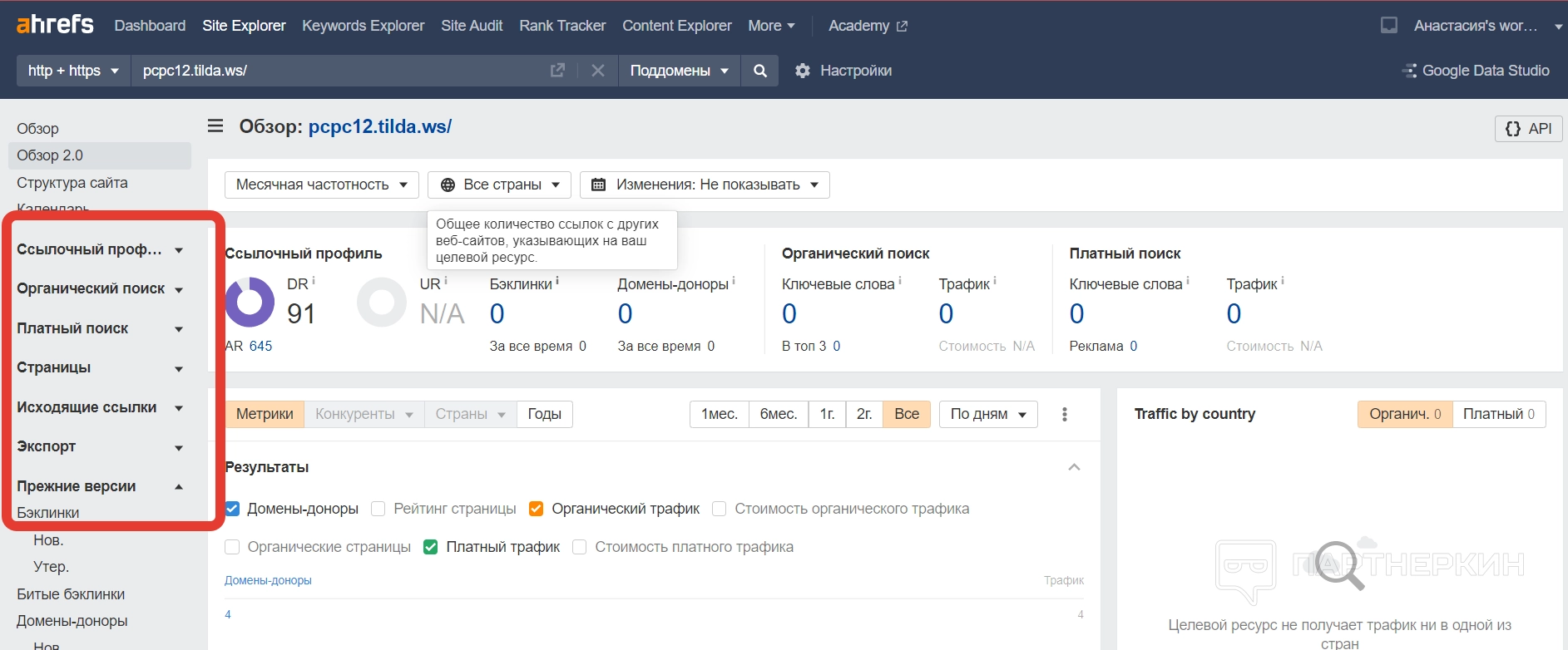Screen dimensions: 1568x650
Task: Click the API button
Action: coord(1528,129)
